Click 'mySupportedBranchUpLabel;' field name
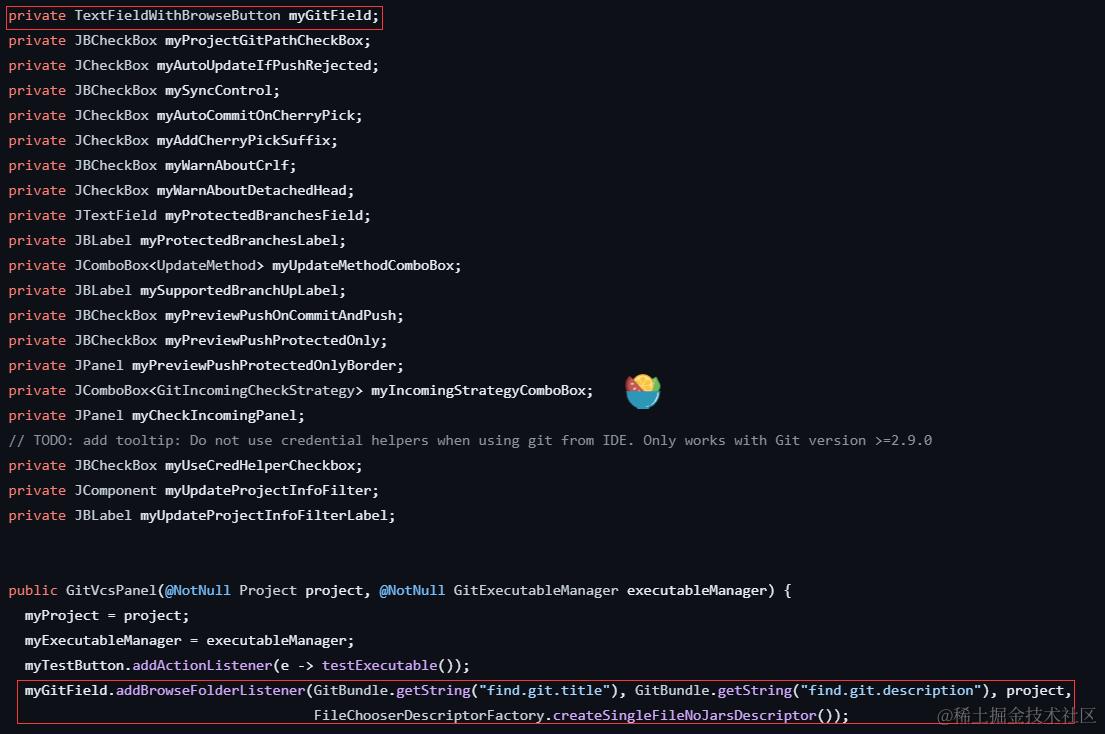The height and width of the screenshot is (734, 1105). pos(242,291)
